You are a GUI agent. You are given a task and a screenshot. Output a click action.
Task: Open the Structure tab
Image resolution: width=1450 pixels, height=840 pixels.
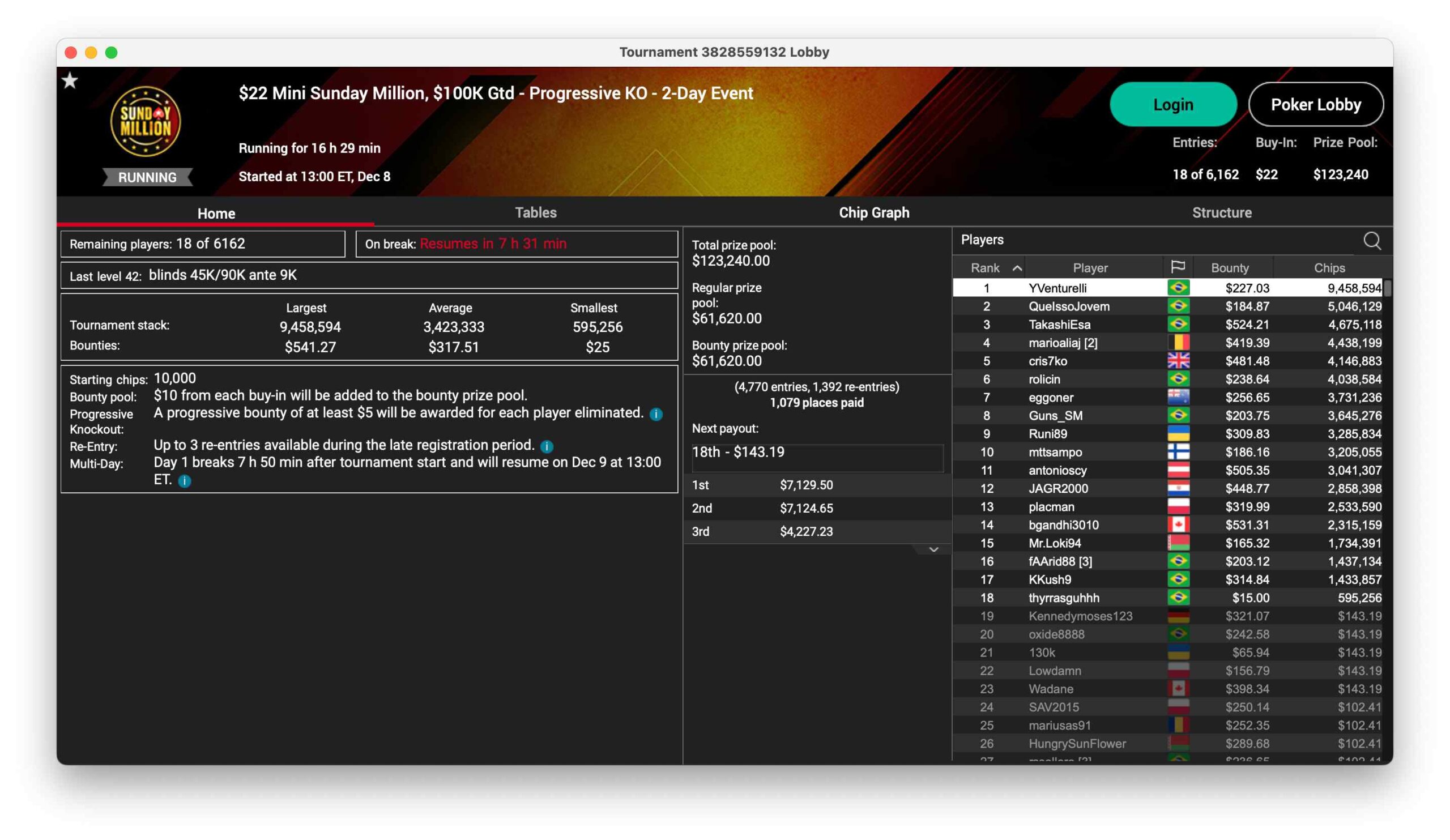(x=1222, y=212)
